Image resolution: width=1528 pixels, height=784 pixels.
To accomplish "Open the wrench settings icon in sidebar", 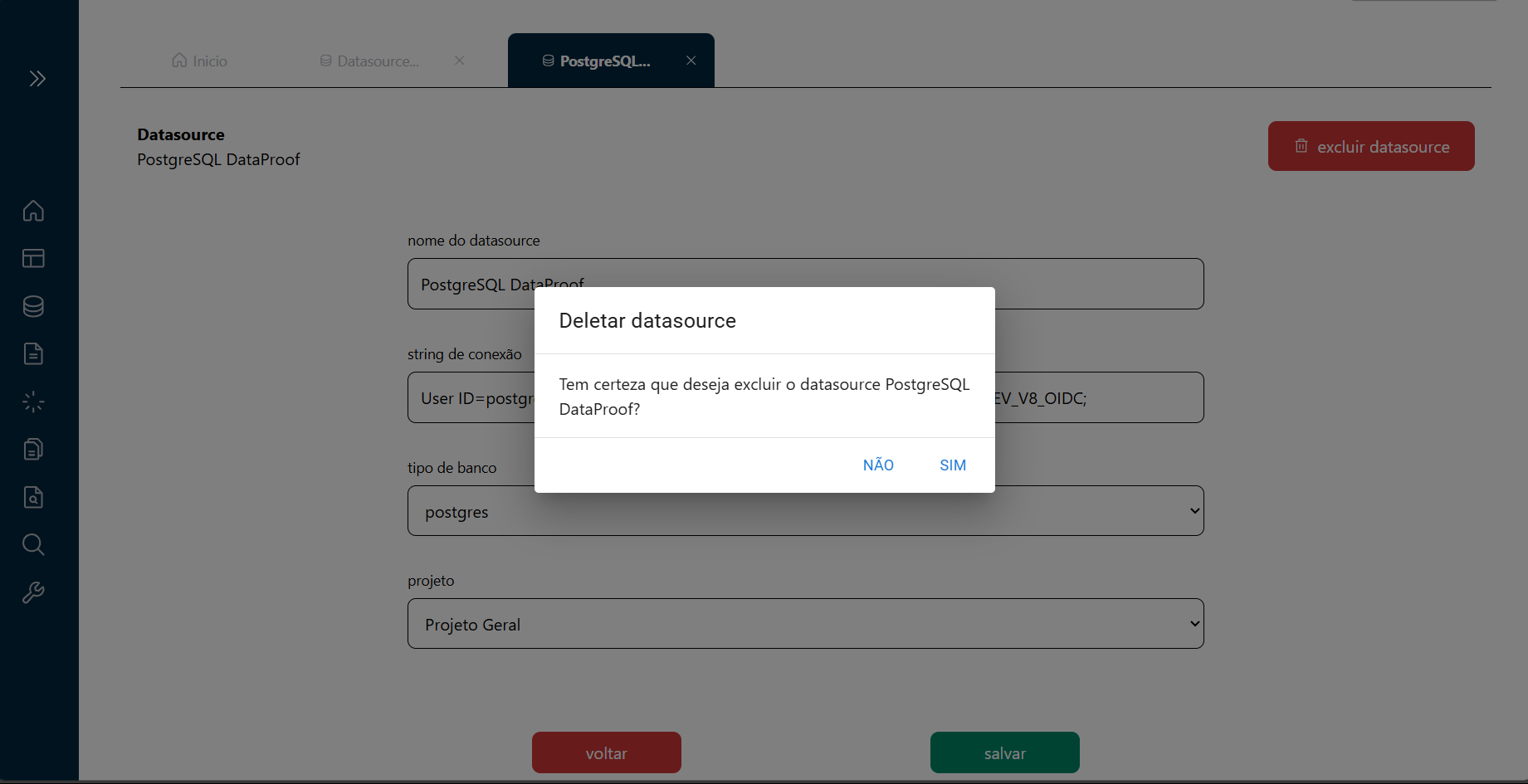I will click(x=33, y=592).
